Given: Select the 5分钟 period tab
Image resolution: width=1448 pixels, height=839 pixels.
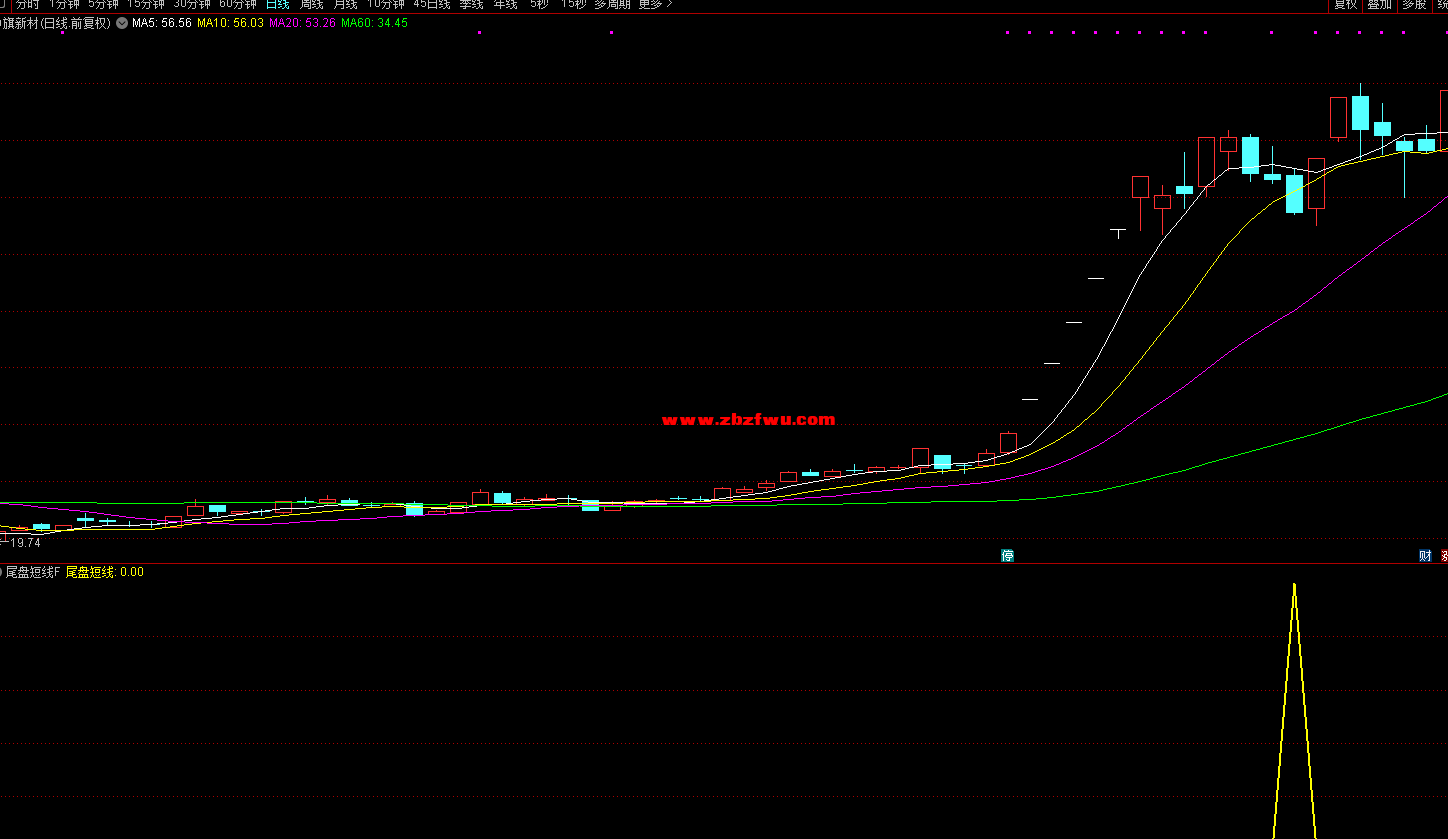Looking at the screenshot, I should (104, 4).
